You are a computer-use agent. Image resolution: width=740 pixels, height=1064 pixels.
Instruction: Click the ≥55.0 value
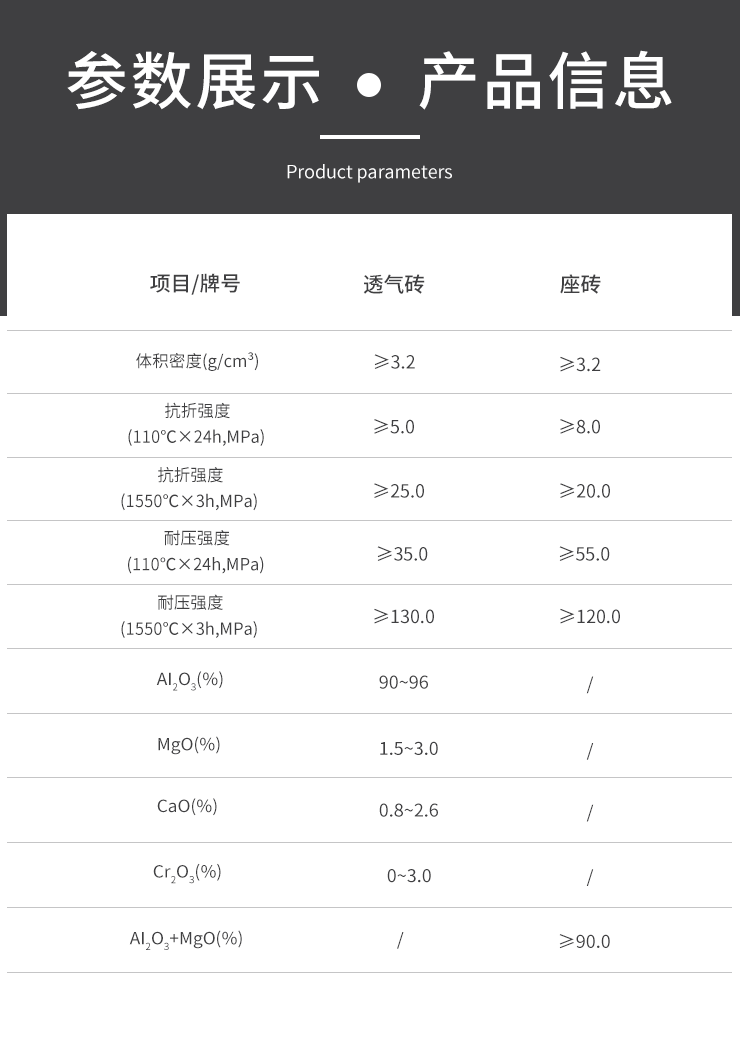[585, 554]
